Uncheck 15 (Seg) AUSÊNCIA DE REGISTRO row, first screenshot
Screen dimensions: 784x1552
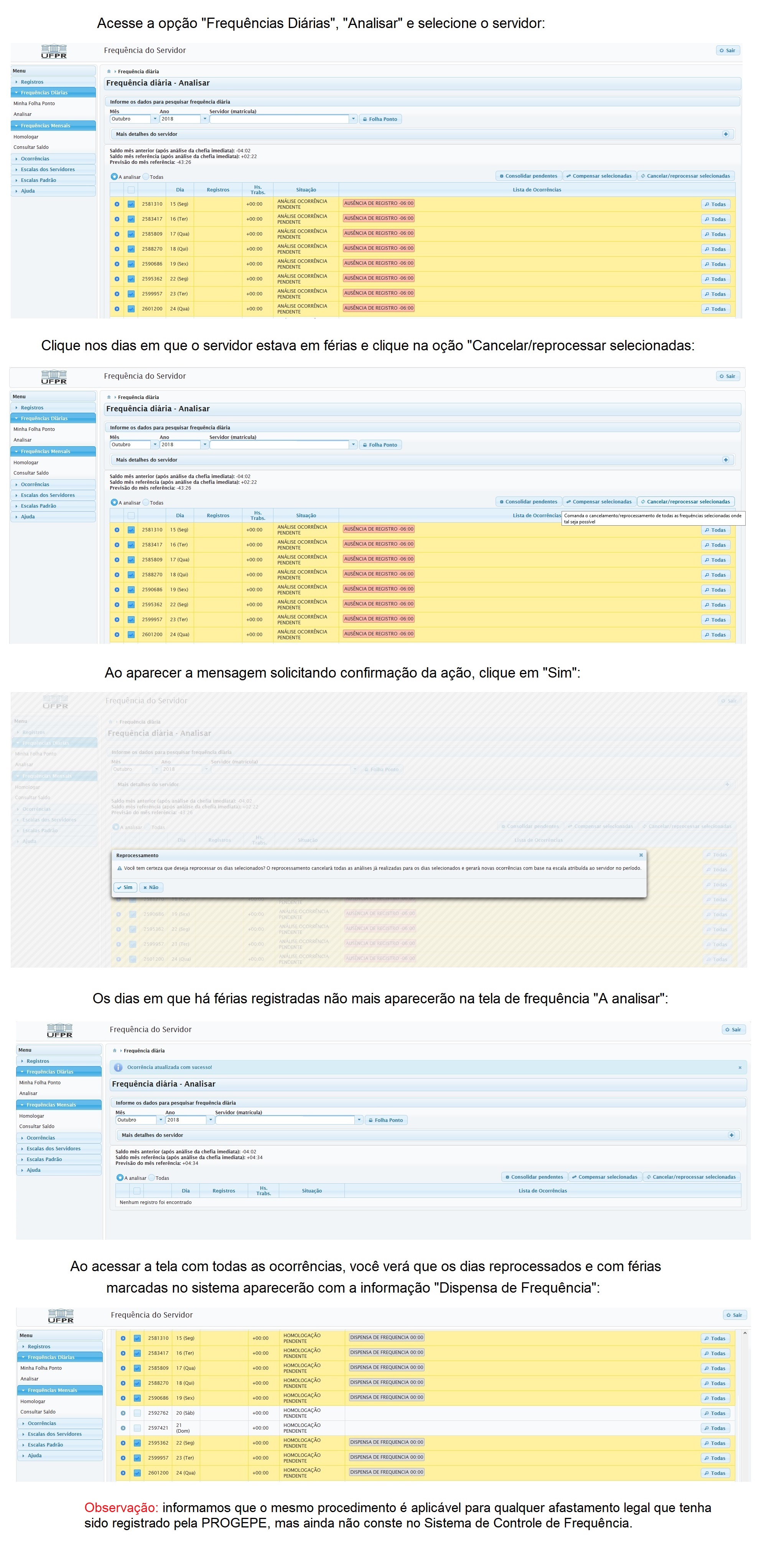(131, 204)
